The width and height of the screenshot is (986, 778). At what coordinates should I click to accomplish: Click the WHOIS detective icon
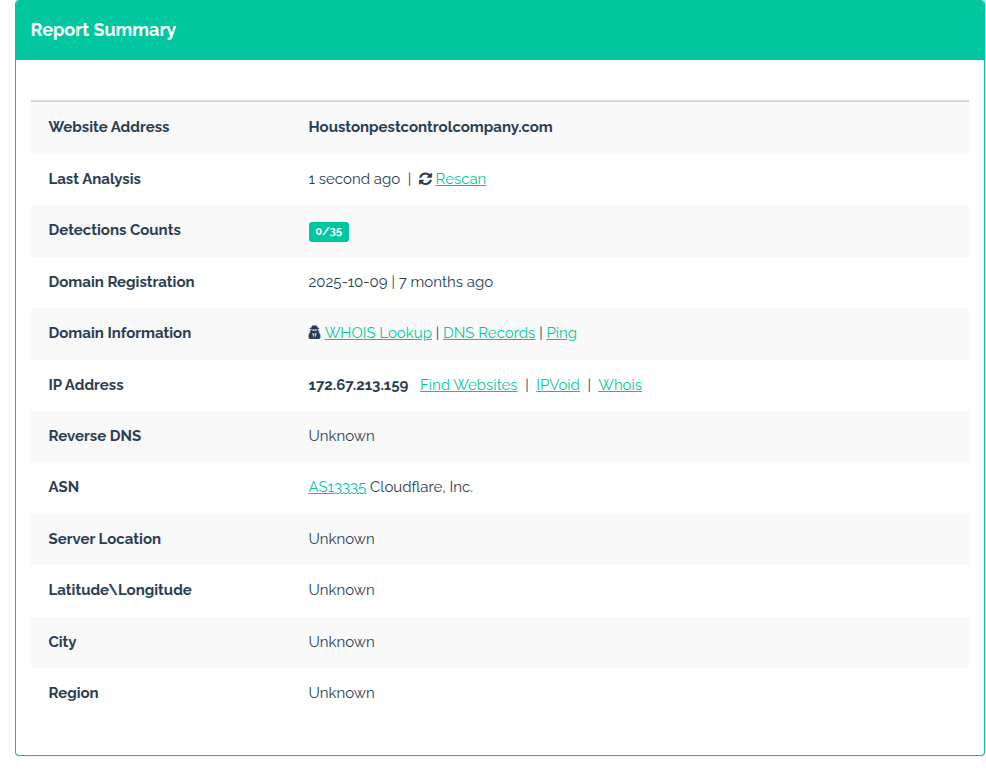click(x=314, y=333)
